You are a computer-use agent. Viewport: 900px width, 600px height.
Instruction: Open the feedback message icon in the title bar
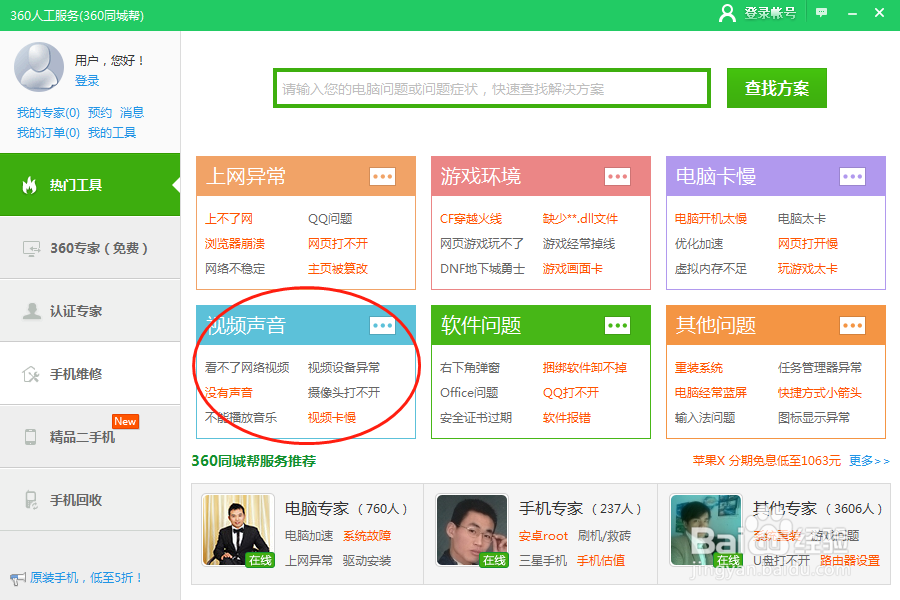(x=821, y=13)
